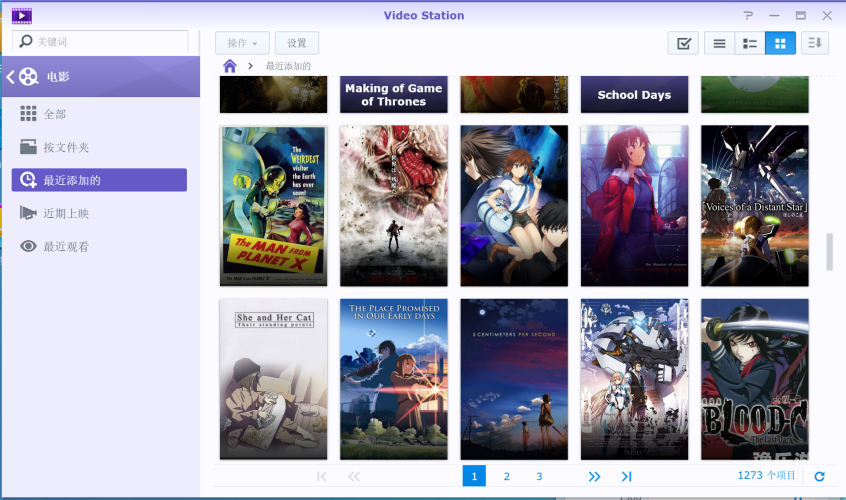Open the red-jacket girl anime poster
This screenshot has height=500, width=846.
tap(634, 206)
